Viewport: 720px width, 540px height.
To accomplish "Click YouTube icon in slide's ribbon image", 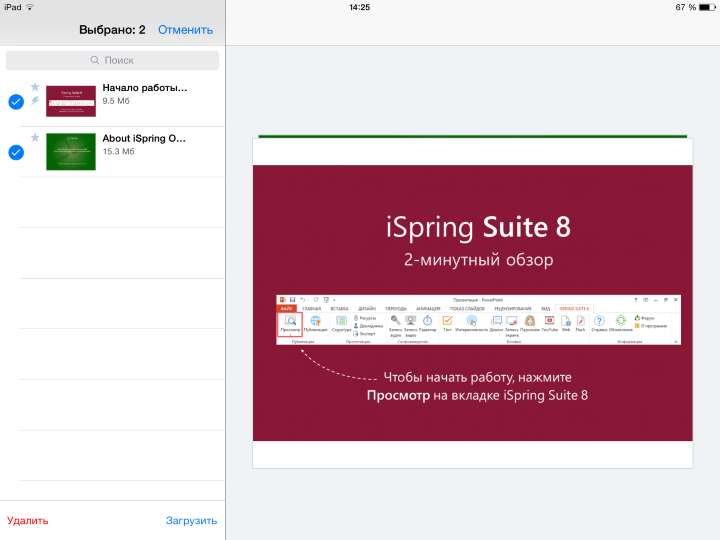I will tap(549, 323).
